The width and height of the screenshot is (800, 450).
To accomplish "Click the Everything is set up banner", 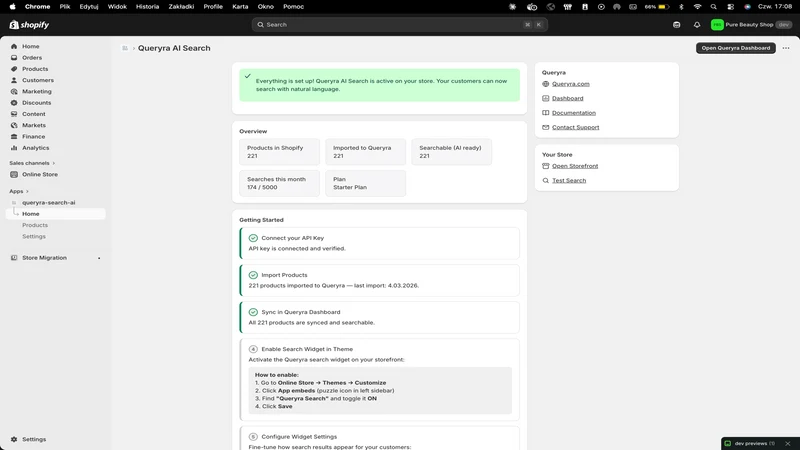I will point(380,85).
